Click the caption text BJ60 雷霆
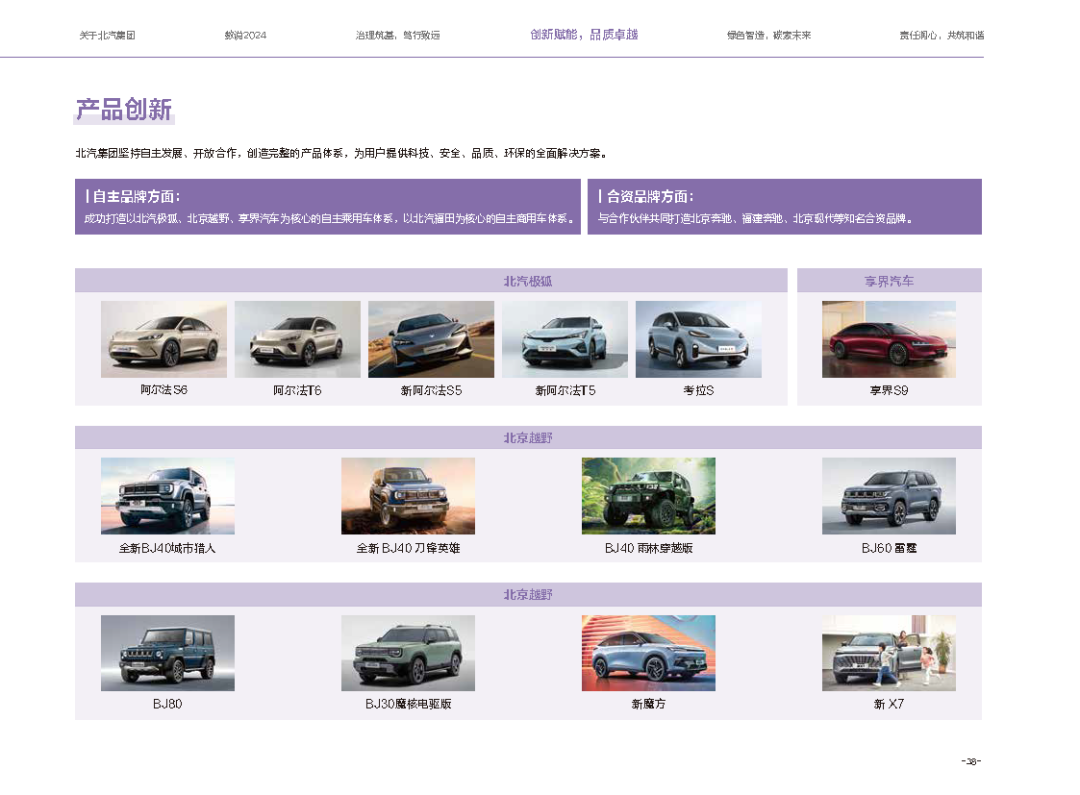 pyautogui.click(x=889, y=548)
